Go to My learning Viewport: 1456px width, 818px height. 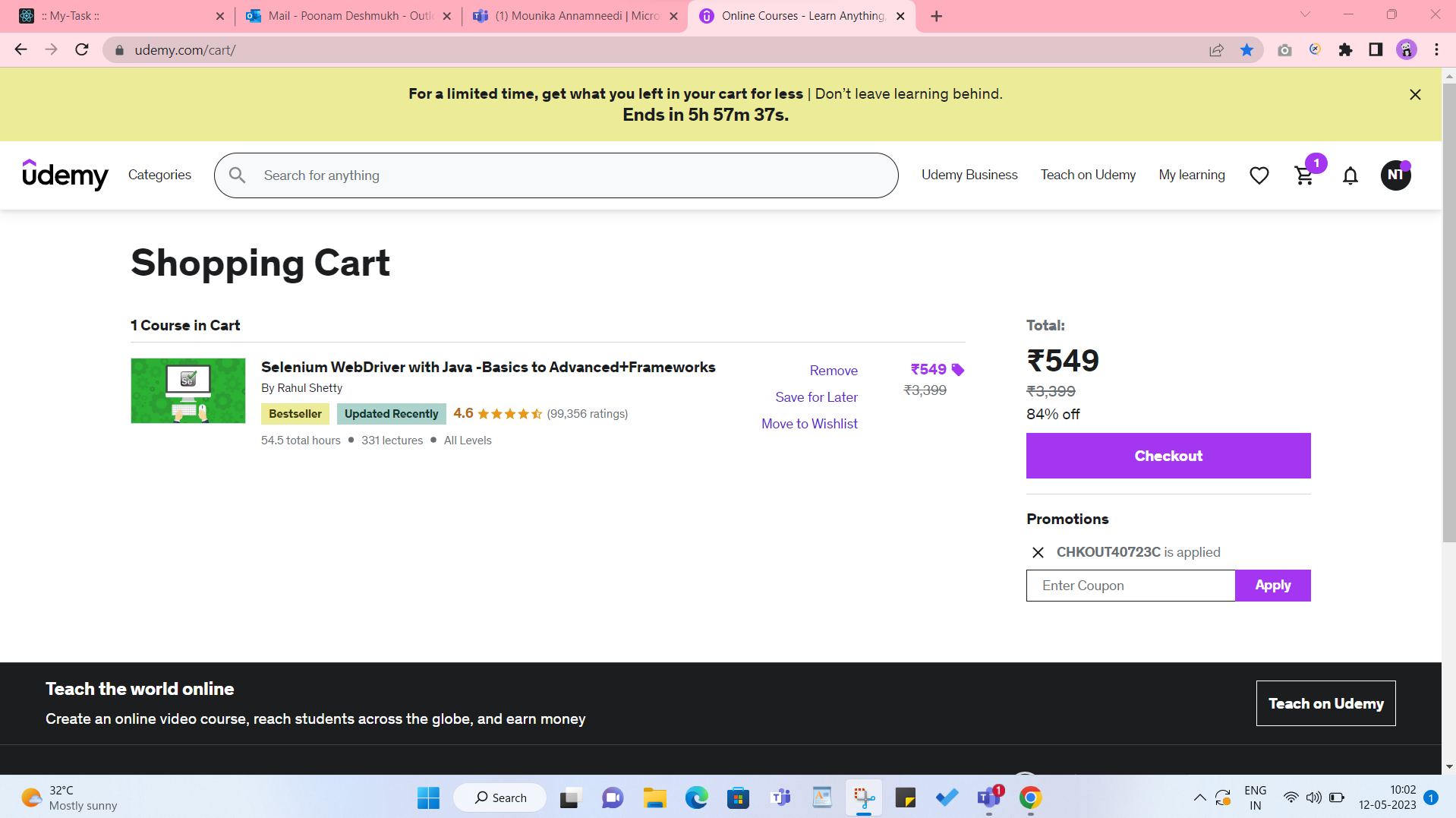tap(1192, 175)
